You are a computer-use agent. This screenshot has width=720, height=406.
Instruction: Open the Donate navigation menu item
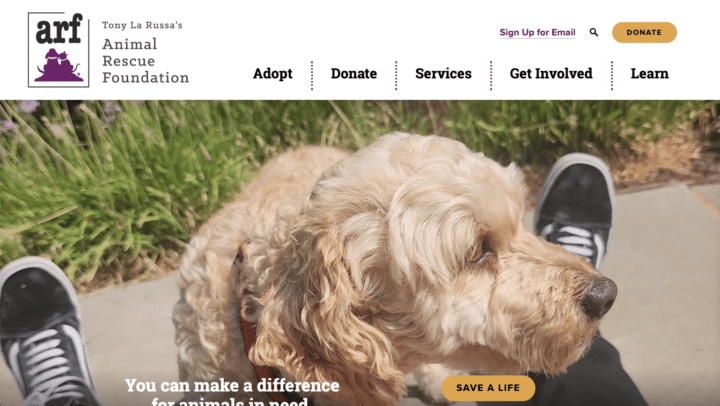(354, 73)
